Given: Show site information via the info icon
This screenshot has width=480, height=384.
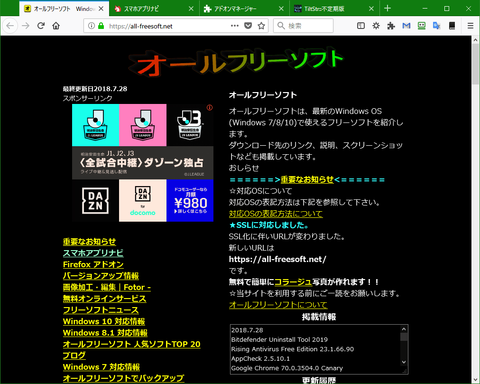Looking at the screenshot, I should point(91,26).
